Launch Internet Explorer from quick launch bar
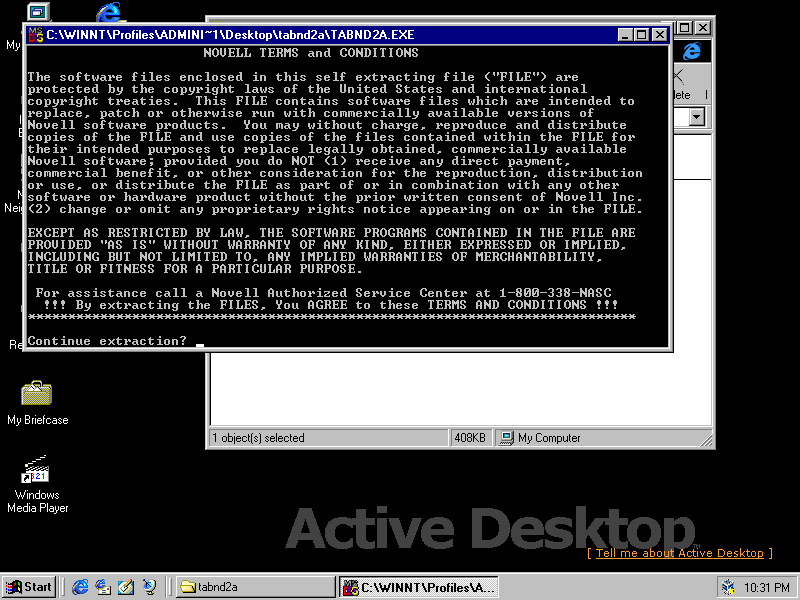Viewport: 800px width, 600px height. click(80, 587)
